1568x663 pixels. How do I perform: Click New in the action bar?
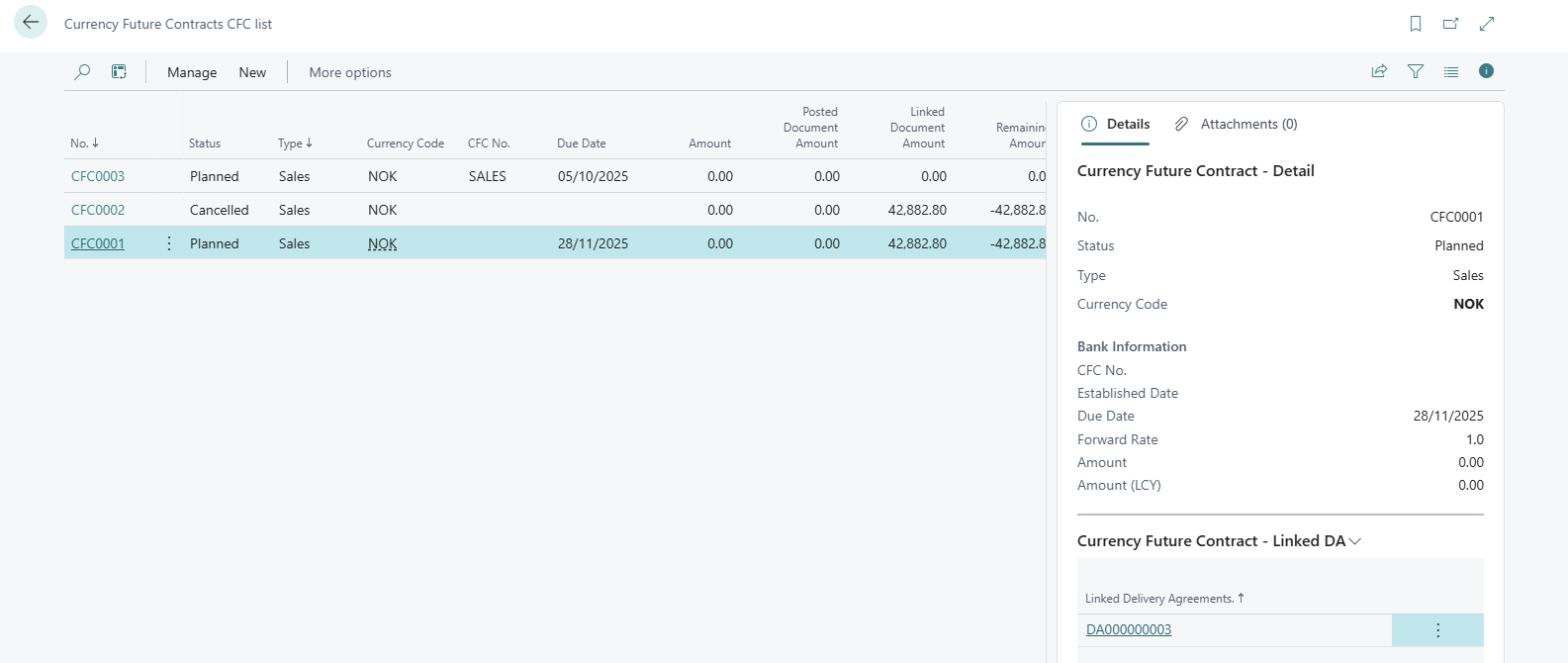(252, 72)
